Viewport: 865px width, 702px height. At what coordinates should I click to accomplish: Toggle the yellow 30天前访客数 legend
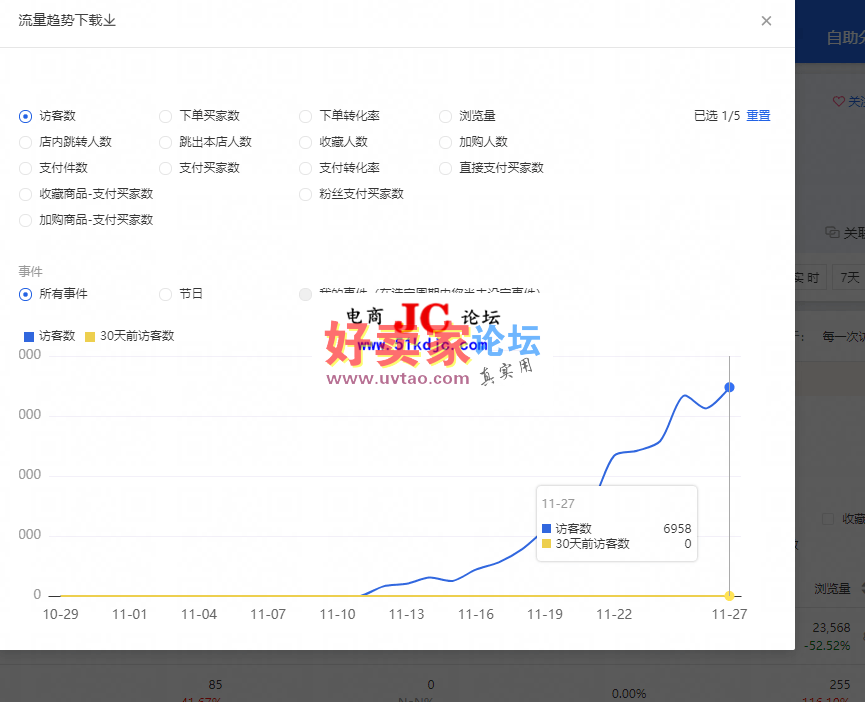click(x=130, y=336)
